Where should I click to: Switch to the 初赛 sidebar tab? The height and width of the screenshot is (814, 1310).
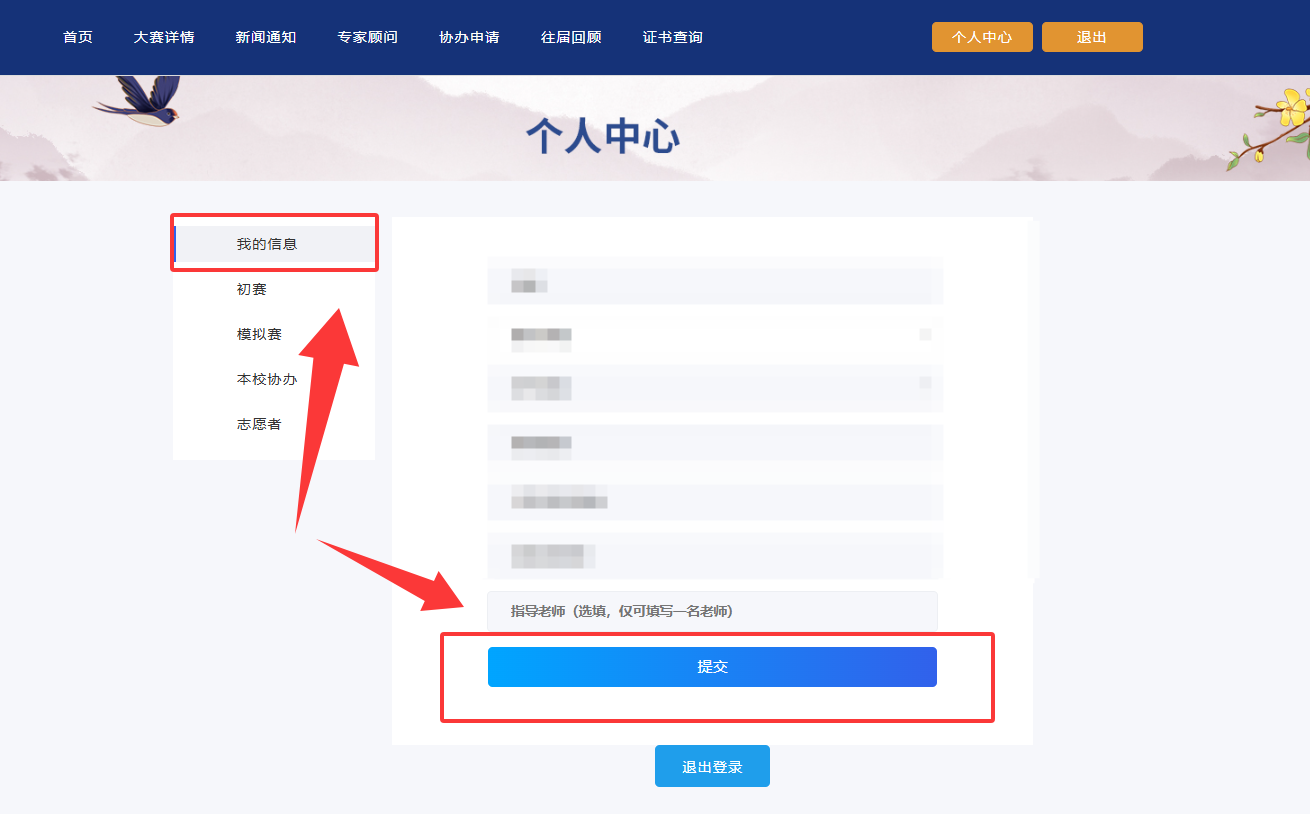pyautogui.click(x=252, y=289)
